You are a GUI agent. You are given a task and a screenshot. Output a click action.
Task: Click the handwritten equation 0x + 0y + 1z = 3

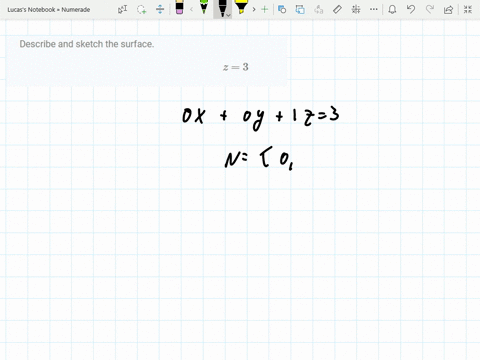pyautogui.click(x=261, y=118)
